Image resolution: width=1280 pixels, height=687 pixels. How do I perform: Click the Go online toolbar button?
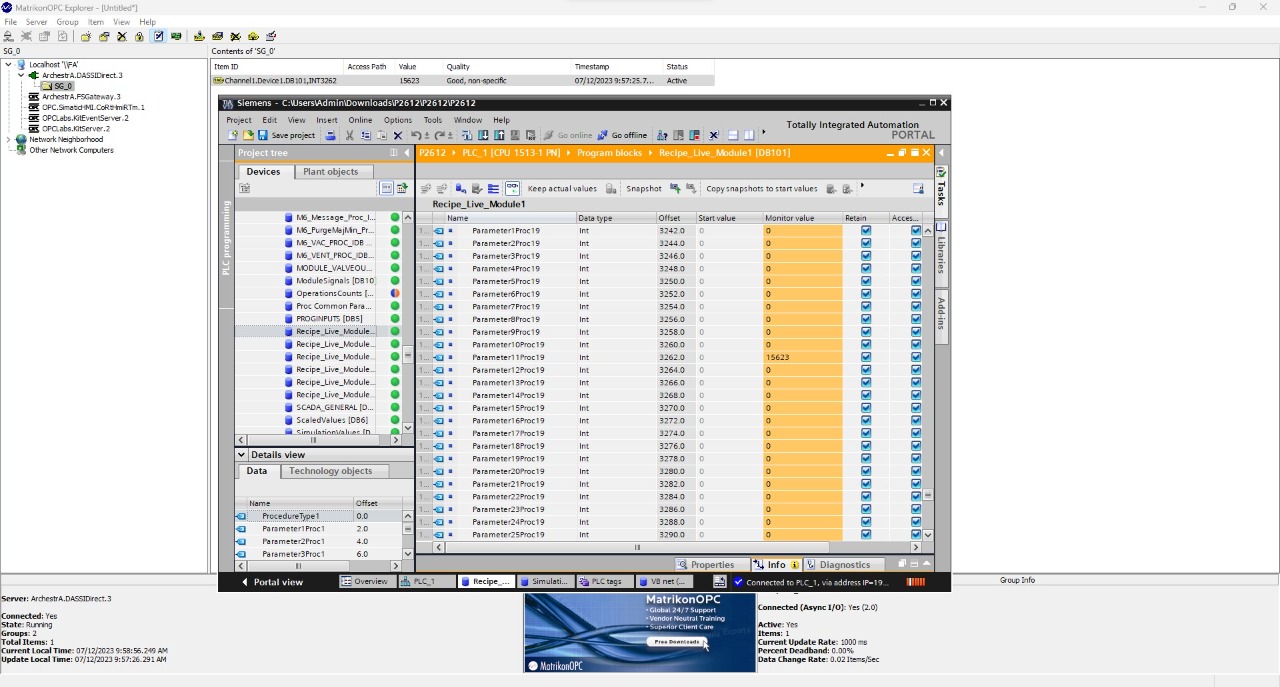pyautogui.click(x=567, y=135)
